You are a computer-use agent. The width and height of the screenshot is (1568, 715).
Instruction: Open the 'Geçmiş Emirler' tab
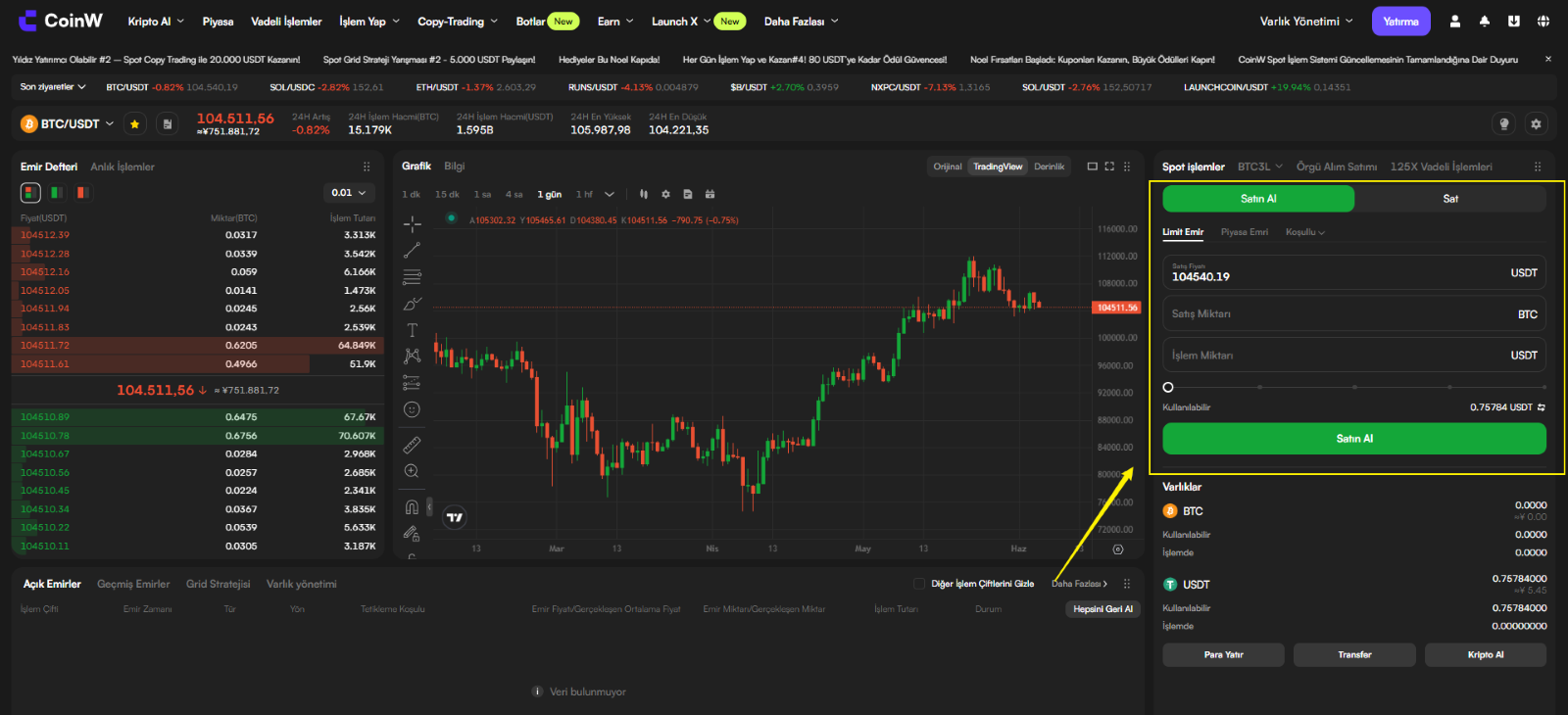133,584
